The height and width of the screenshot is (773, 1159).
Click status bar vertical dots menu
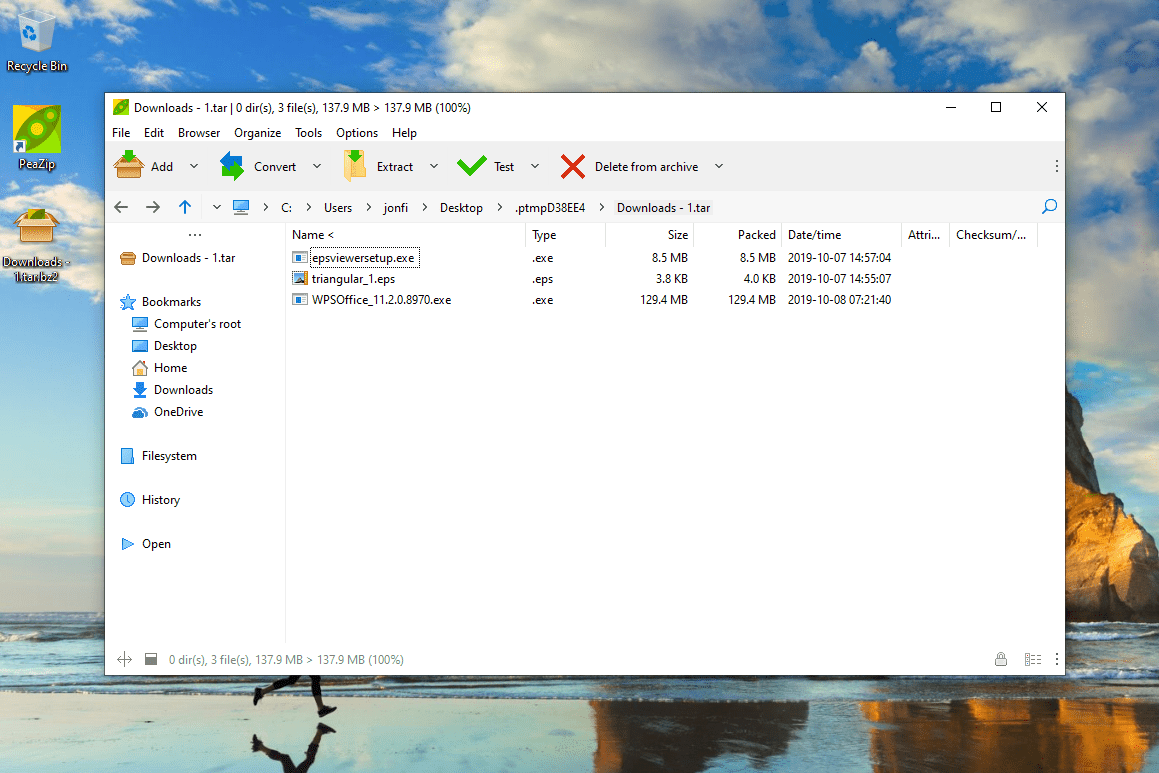tap(1056, 659)
